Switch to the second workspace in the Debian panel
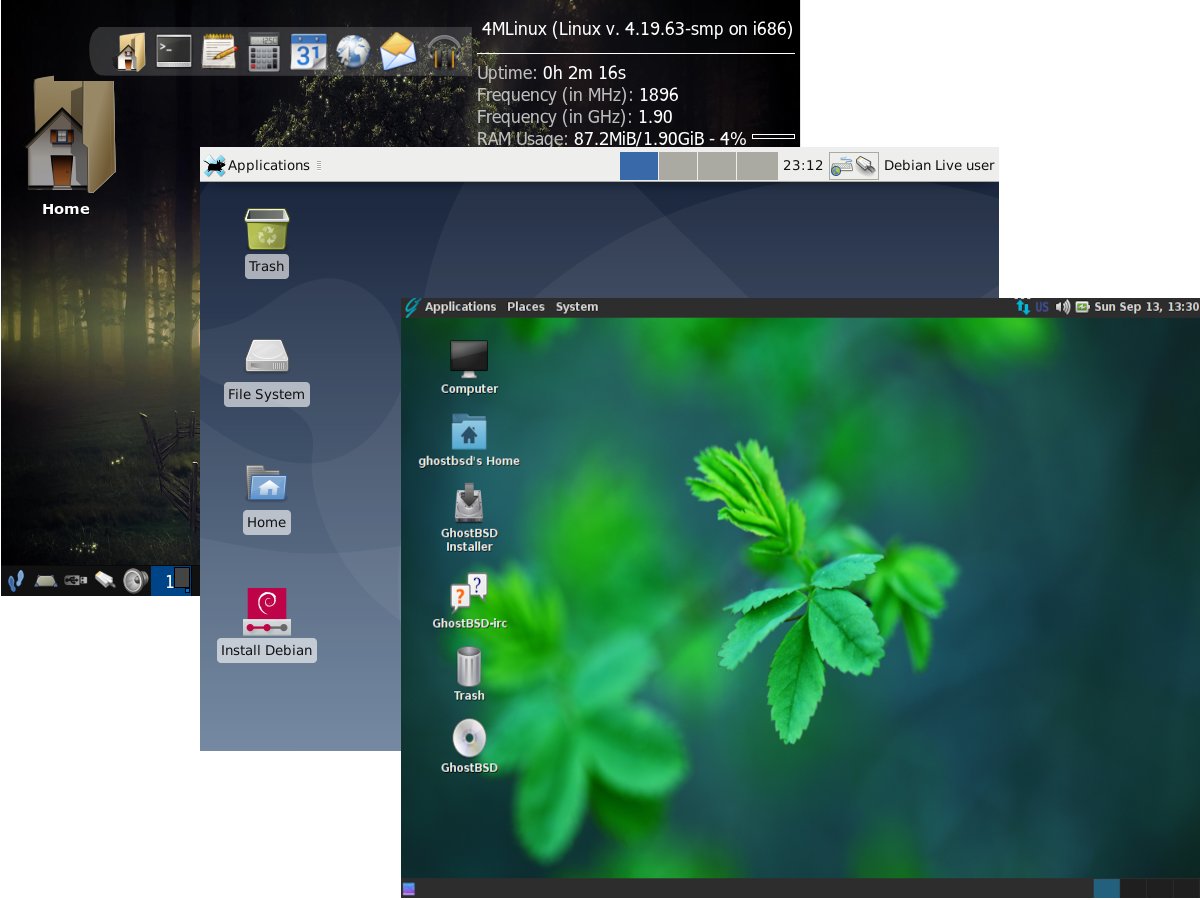This screenshot has width=1200, height=900. click(678, 166)
